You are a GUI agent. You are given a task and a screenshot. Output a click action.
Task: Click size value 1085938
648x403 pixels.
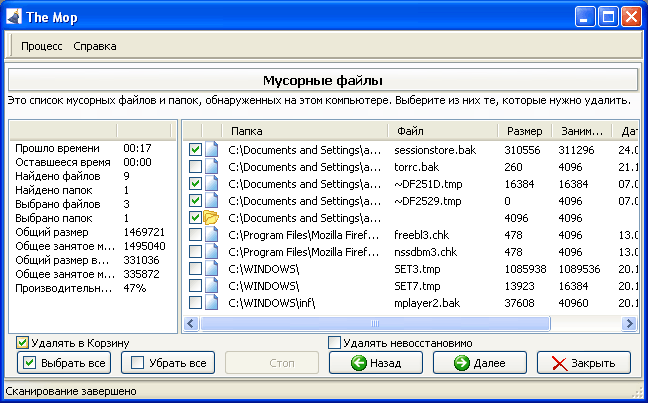pyautogui.click(x=525, y=269)
